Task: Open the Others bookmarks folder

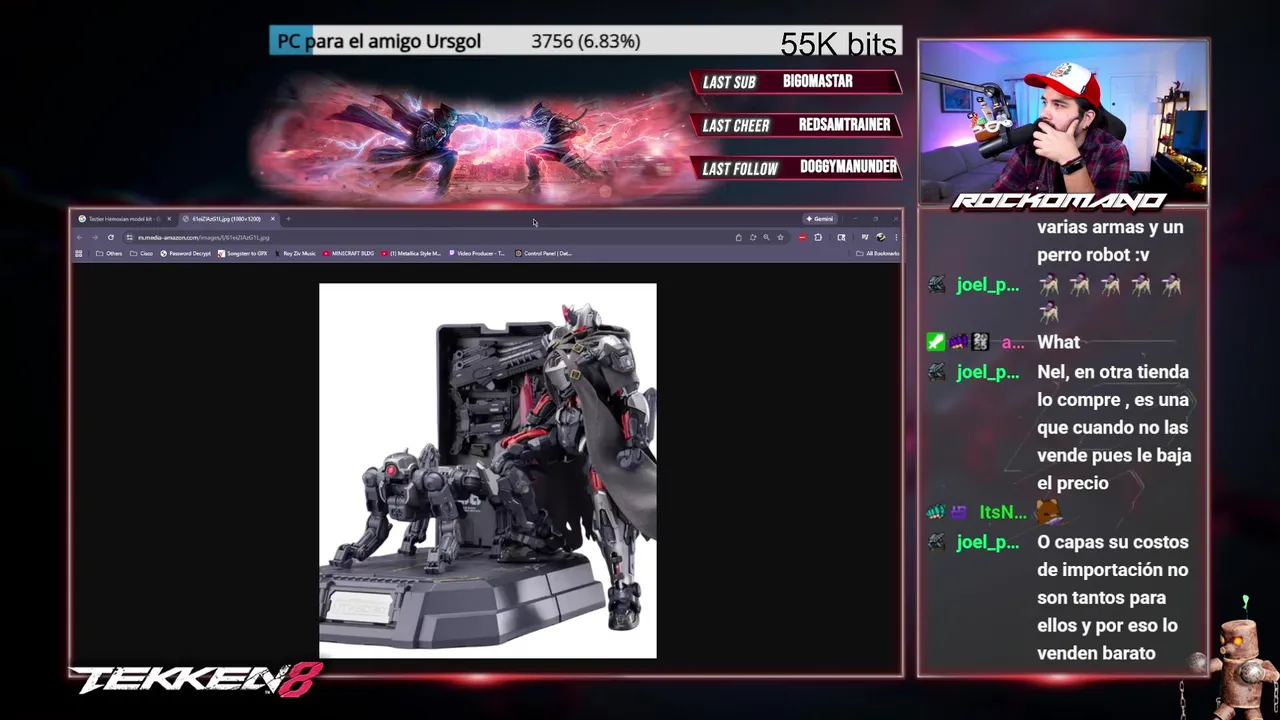Action: [108, 253]
